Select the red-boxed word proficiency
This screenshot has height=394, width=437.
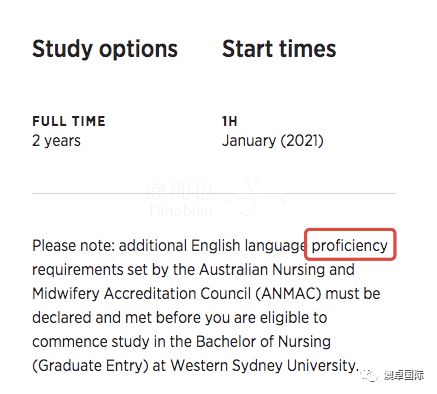[x=350, y=246]
